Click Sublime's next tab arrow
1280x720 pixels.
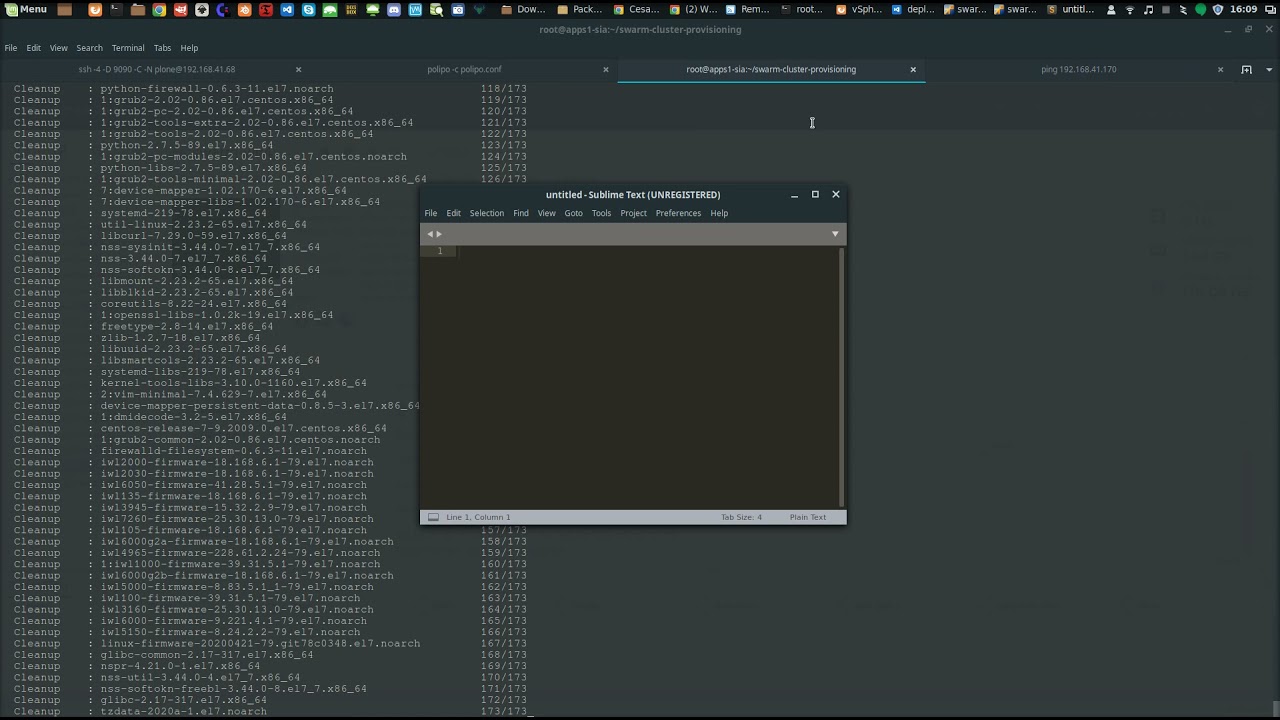click(439, 234)
